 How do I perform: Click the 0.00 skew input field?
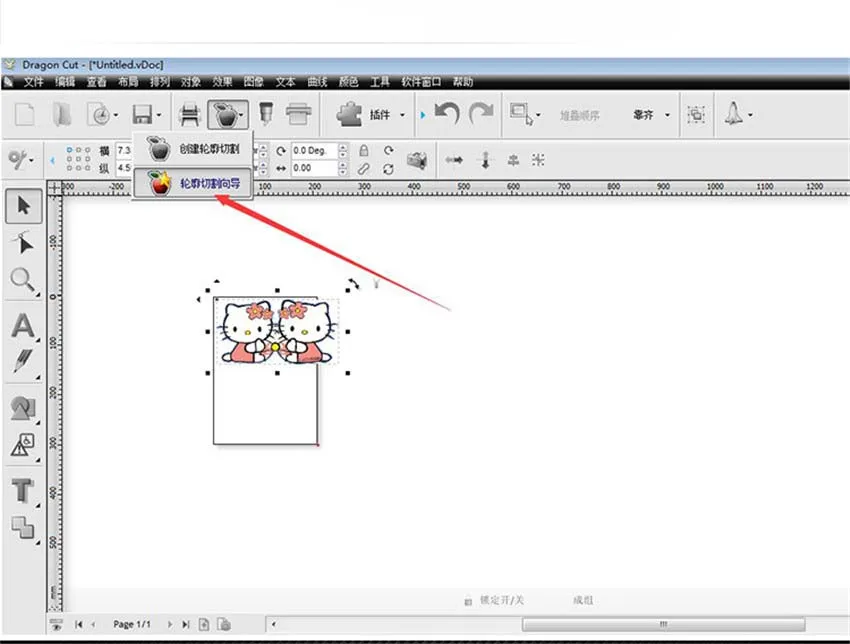point(314,168)
